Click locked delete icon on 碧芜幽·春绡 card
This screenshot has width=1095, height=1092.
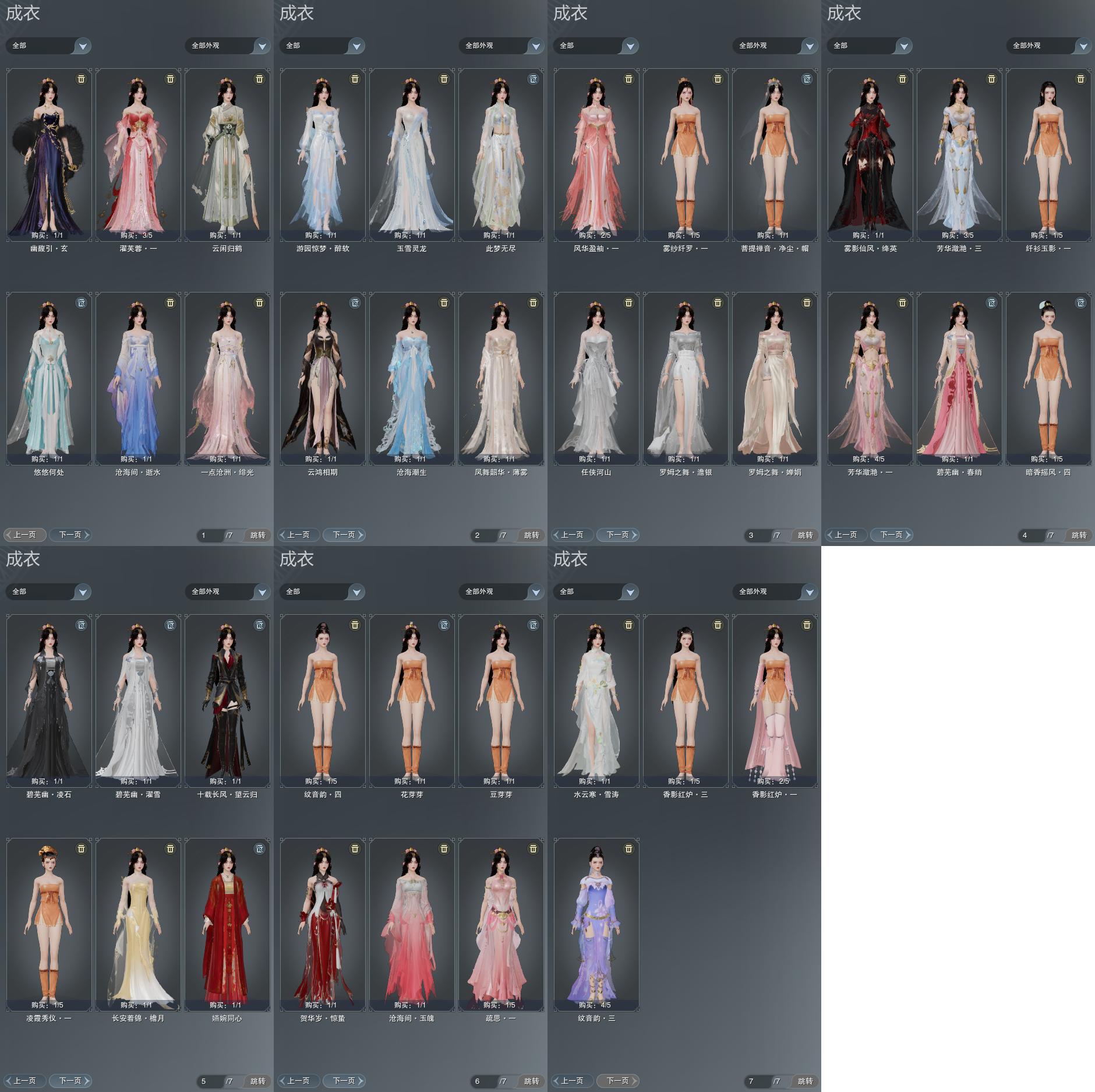pos(991,302)
